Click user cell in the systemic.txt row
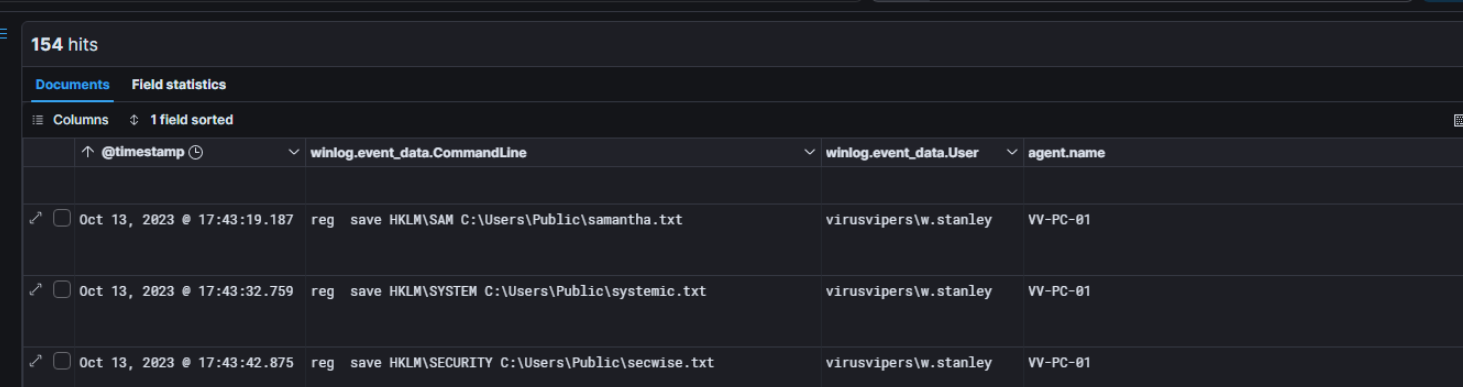Viewport: 1463px width, 387px height. 909,291
